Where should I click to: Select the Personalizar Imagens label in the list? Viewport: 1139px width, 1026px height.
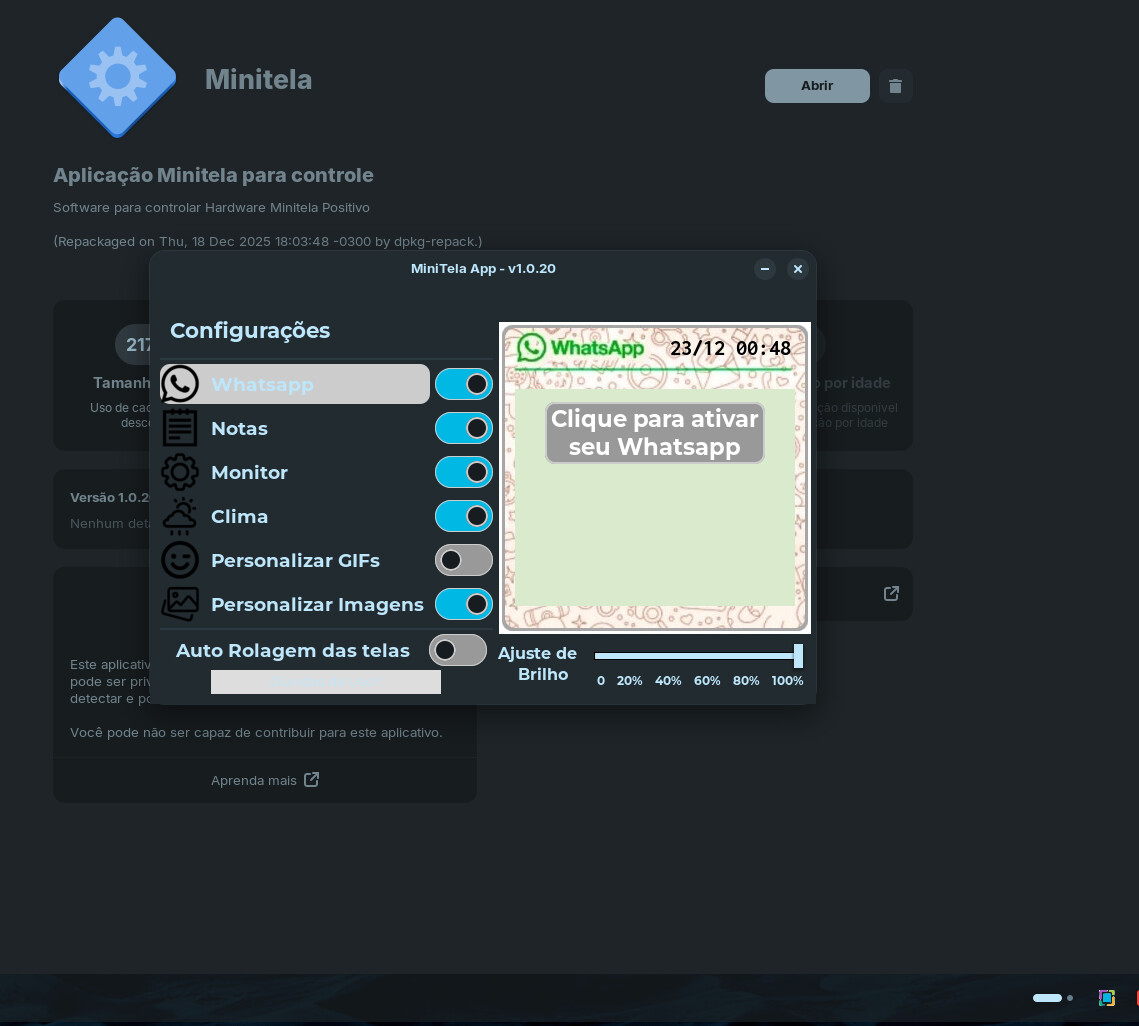click(317, 604)
